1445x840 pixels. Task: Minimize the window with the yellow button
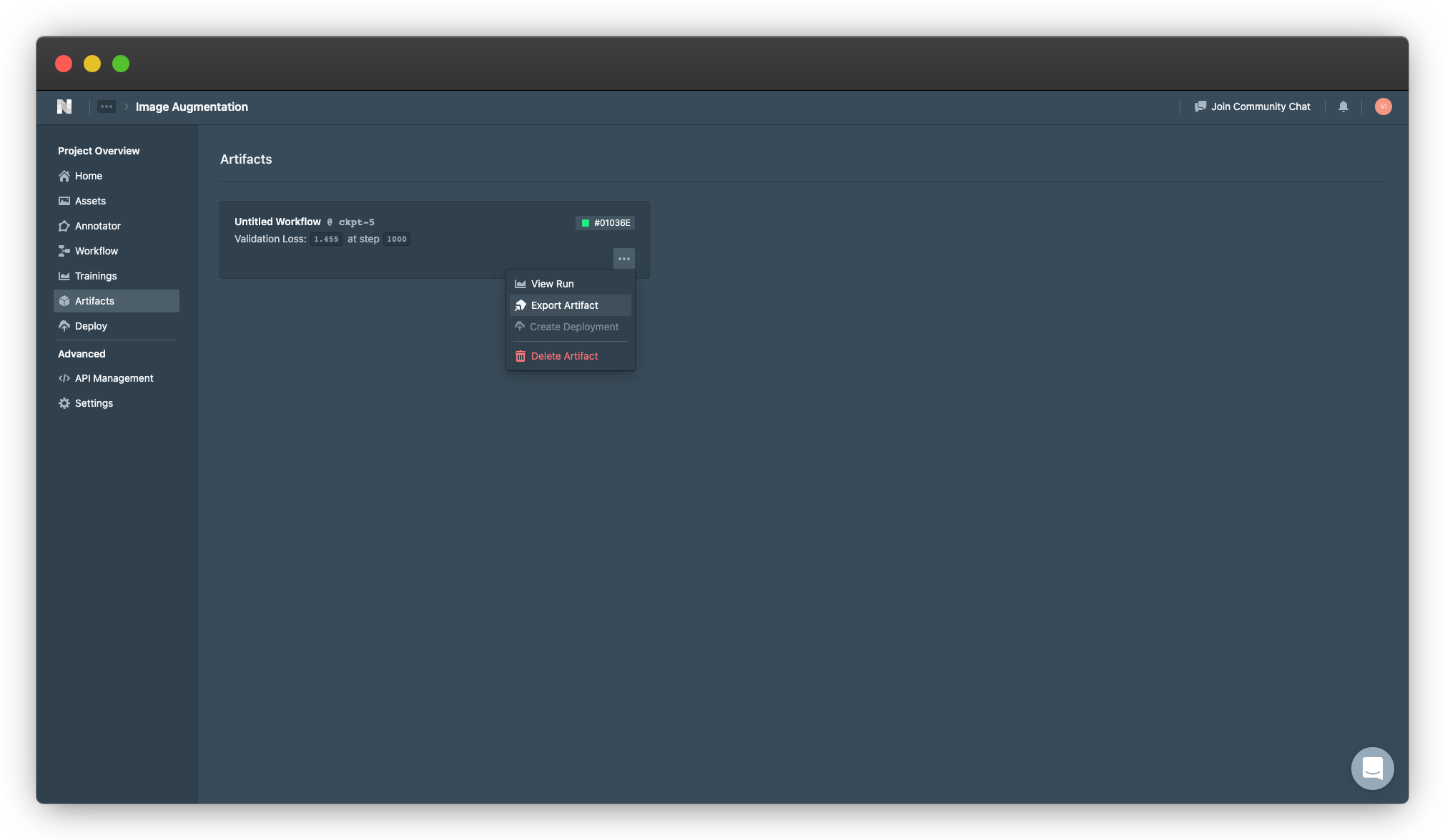pos(92,64)
